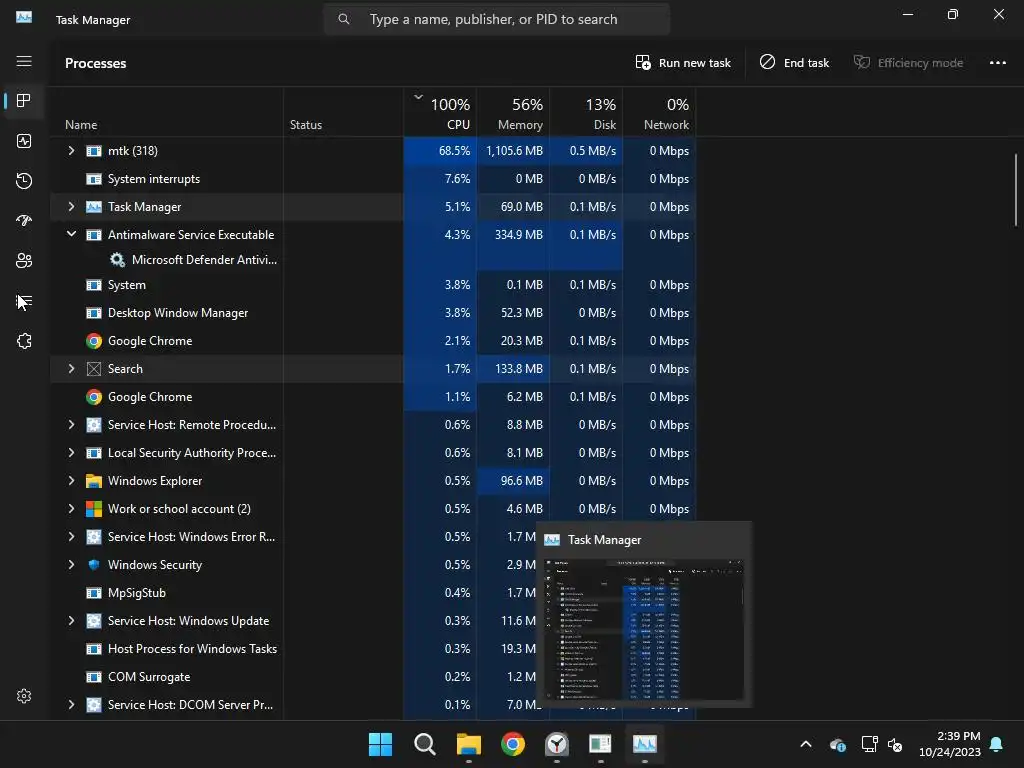Expand the Search process row
Image resolution: width=1024 pixels, height=768 pixels.
(71, 369)
